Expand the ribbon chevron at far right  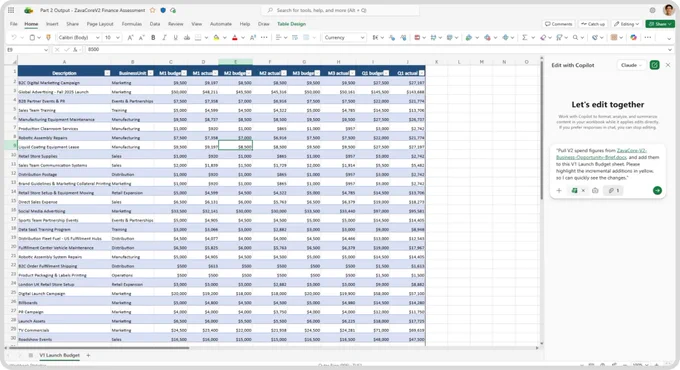coord(669,38)
